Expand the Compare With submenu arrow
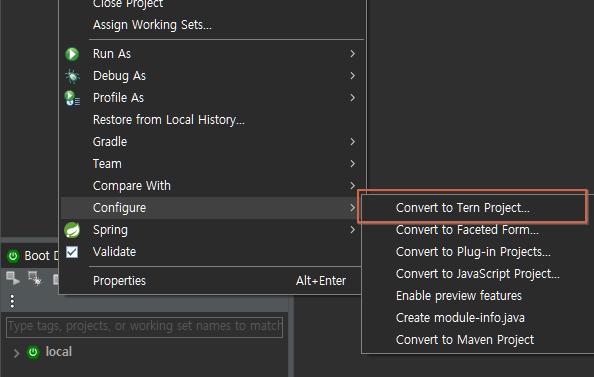 tap(352, 186)
